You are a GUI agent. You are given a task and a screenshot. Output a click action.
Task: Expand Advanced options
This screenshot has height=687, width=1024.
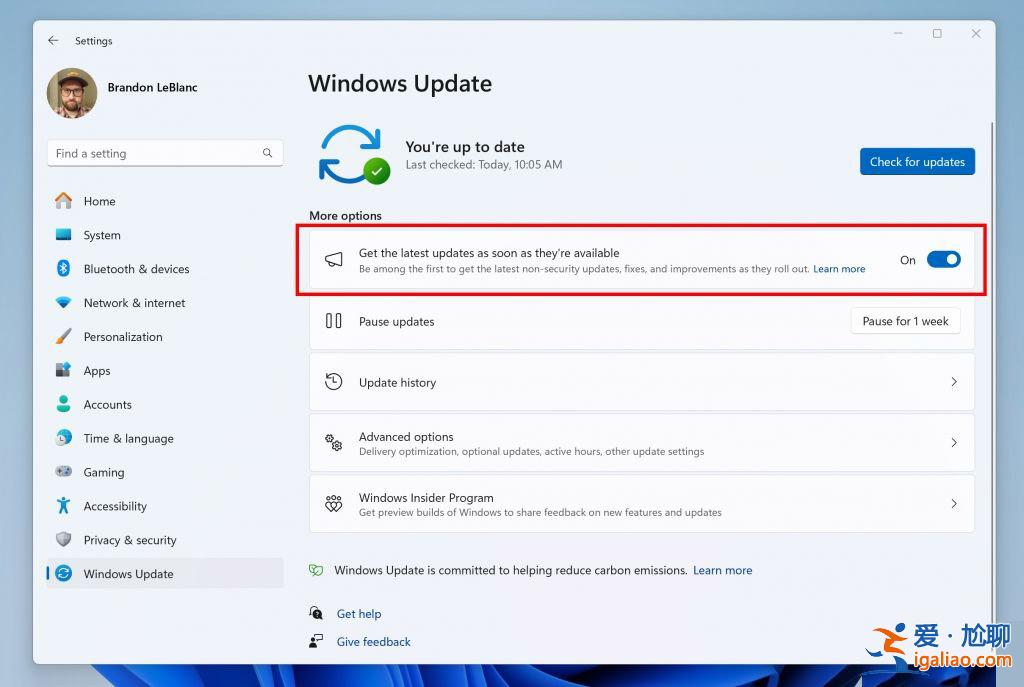coord(641,442)
